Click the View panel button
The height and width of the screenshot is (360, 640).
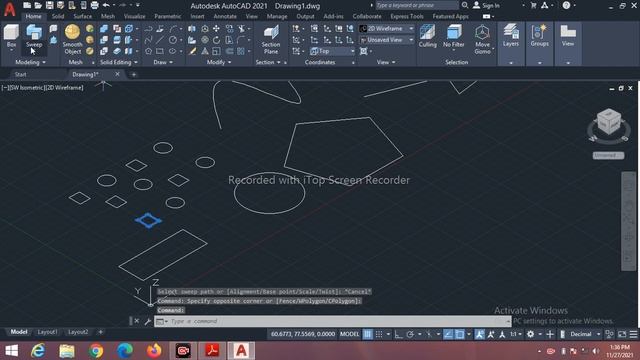click(568, 36)
